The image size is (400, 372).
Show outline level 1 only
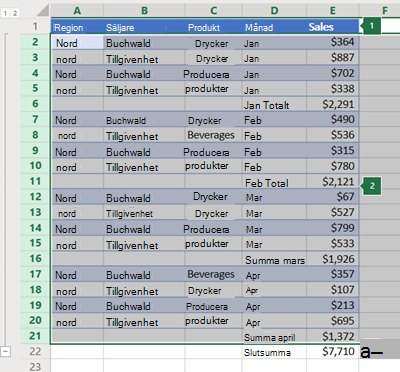[5, 13]
